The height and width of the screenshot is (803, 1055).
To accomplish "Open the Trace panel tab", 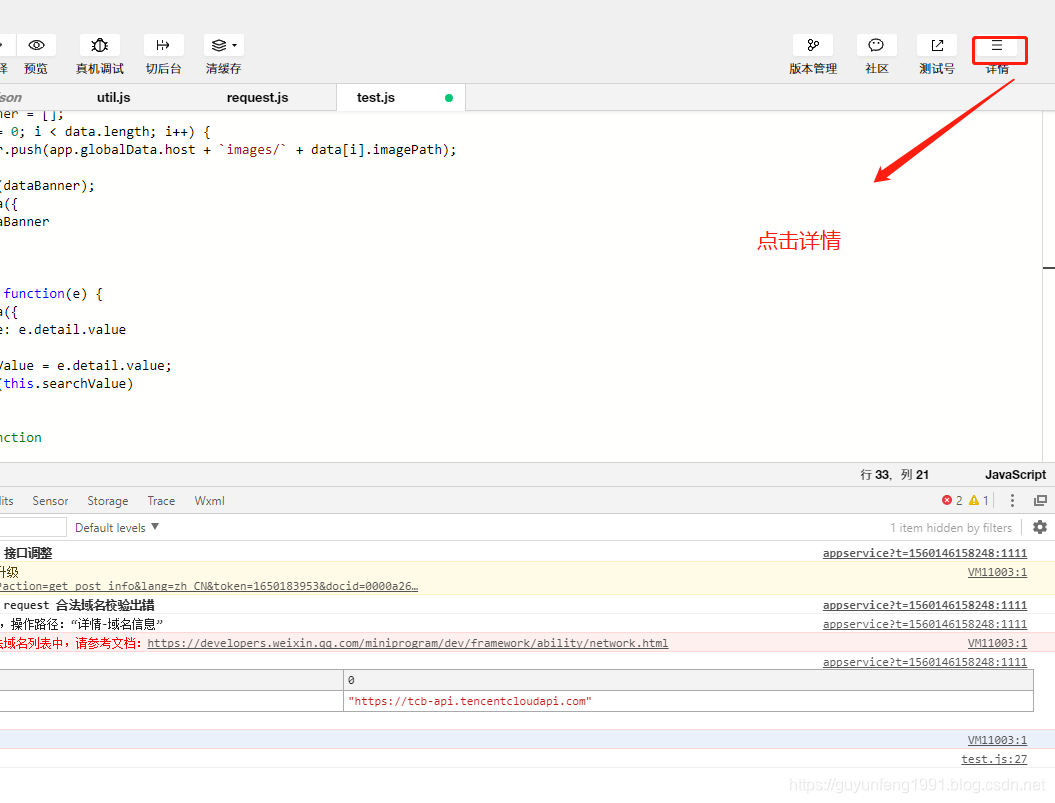I will (161, 501).
